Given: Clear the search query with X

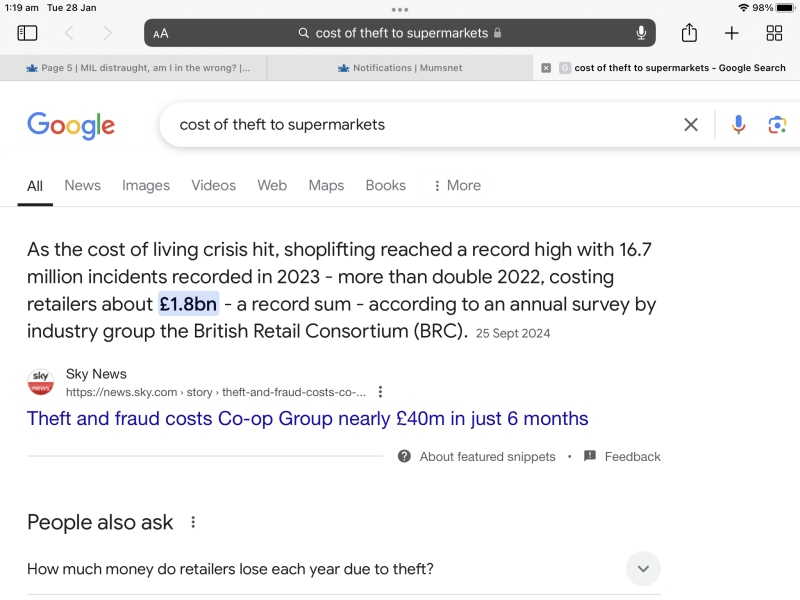Looking at the screenshot, I should click(691, 124).
